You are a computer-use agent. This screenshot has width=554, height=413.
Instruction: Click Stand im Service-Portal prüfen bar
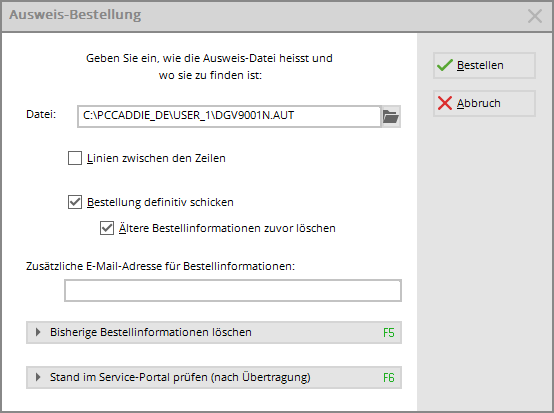(x=214, y=377)
